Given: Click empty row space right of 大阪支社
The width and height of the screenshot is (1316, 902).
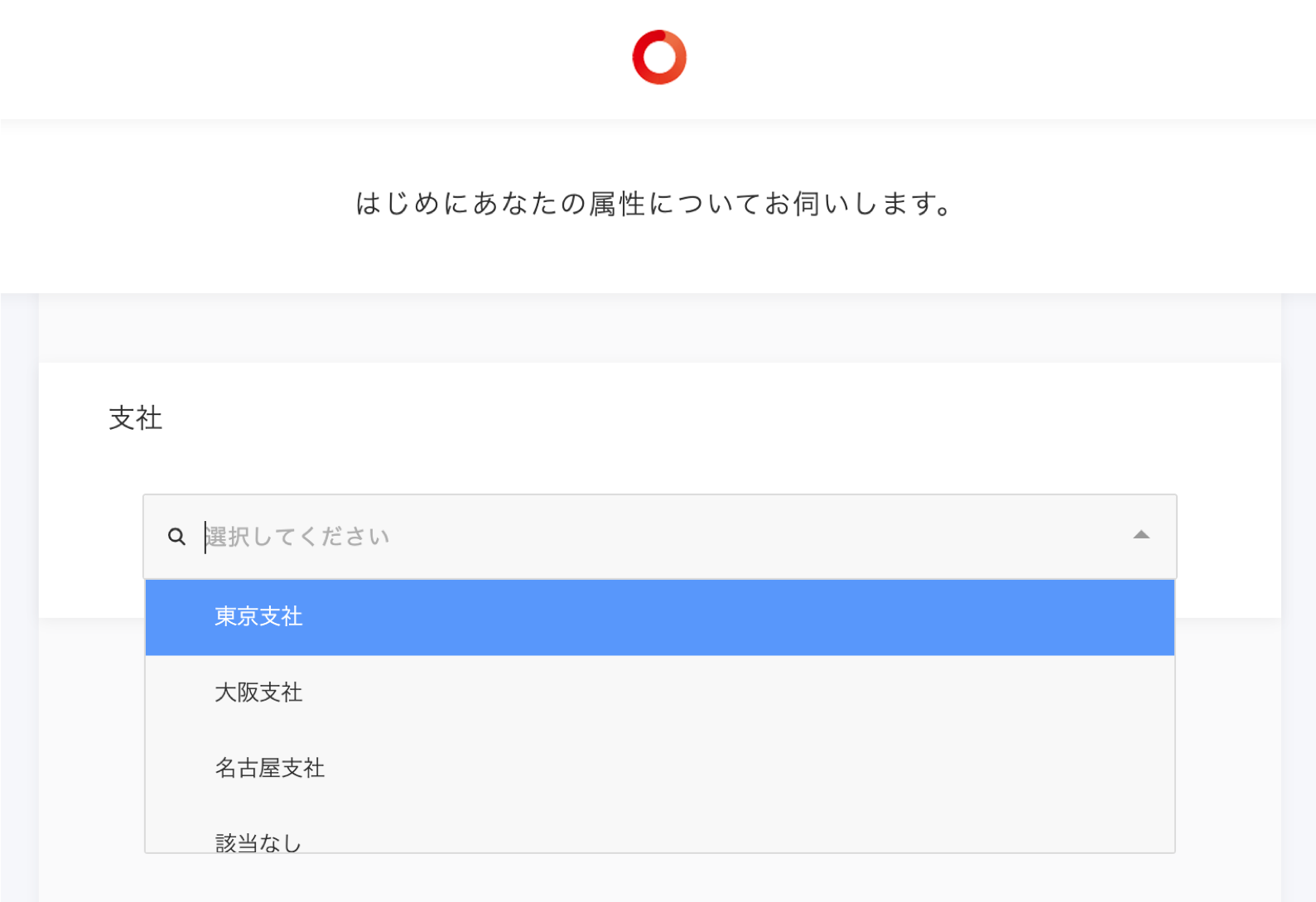Looking at the screenshot, I should coord(745,692).
